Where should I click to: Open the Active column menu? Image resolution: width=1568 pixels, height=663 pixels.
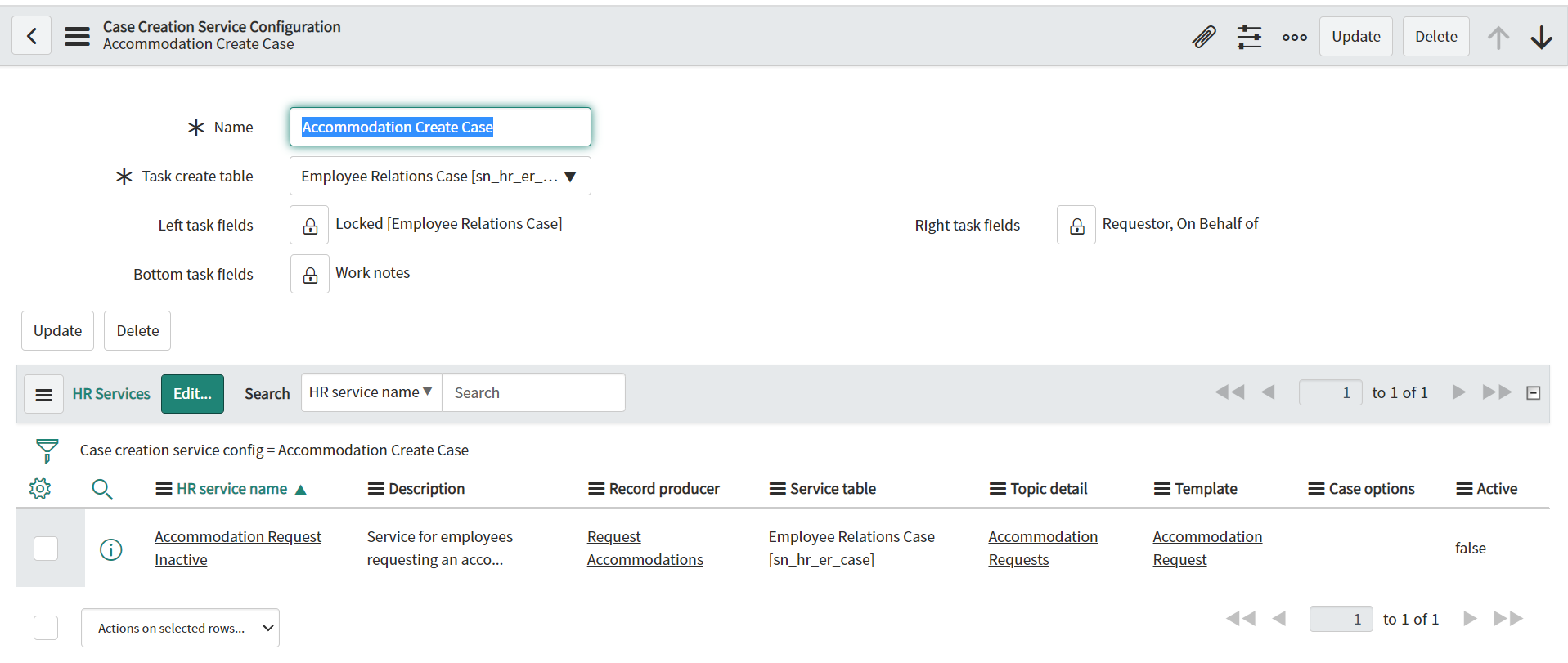click(1465, 489)
